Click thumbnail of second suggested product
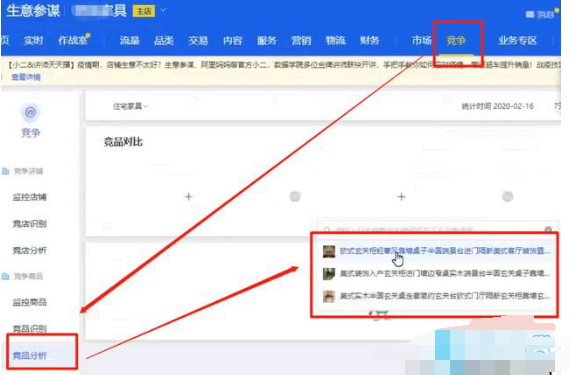The height and width of the screenshot is (375, 570). [329, 274]
